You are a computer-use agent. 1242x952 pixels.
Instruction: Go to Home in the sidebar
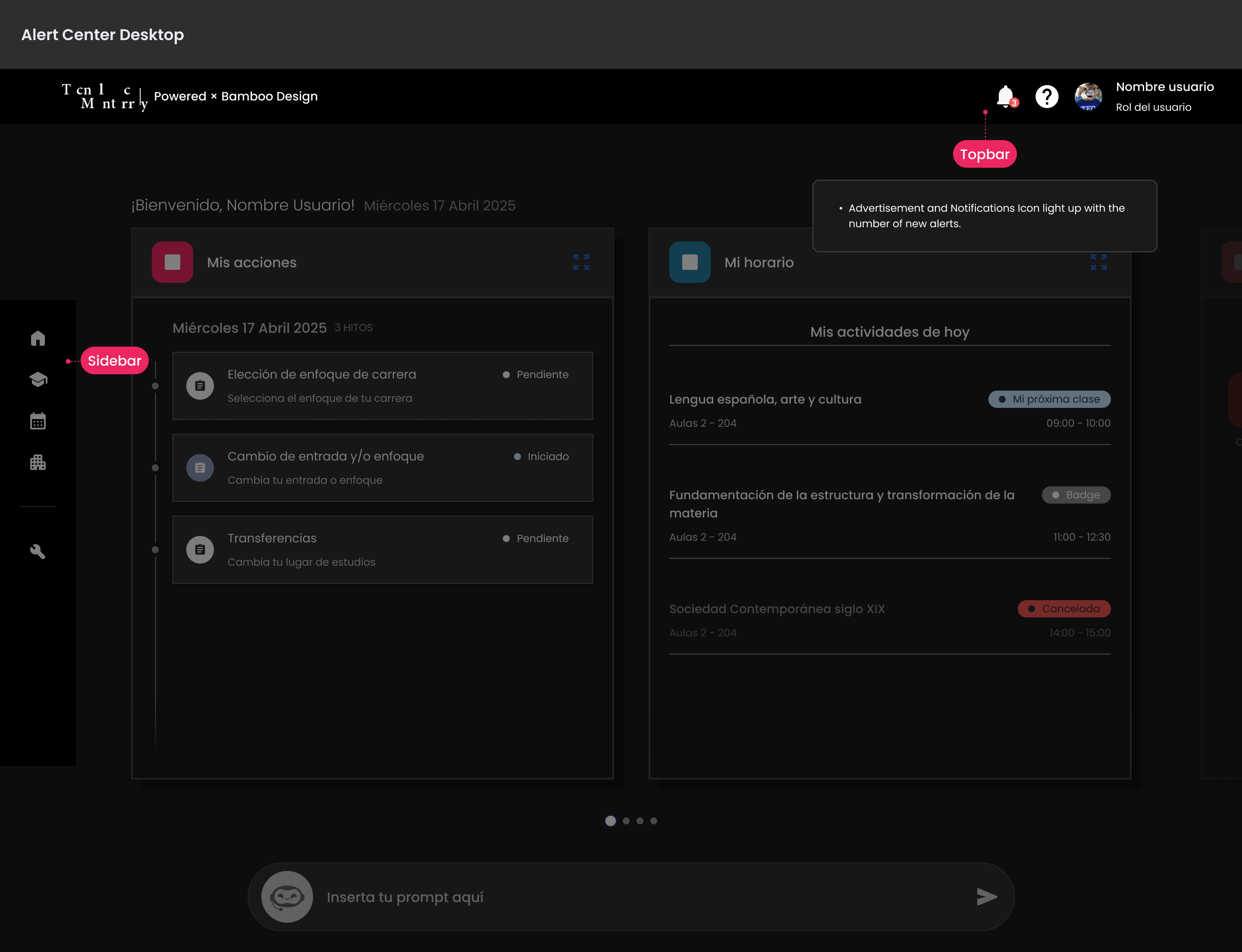tap(38, 338)
